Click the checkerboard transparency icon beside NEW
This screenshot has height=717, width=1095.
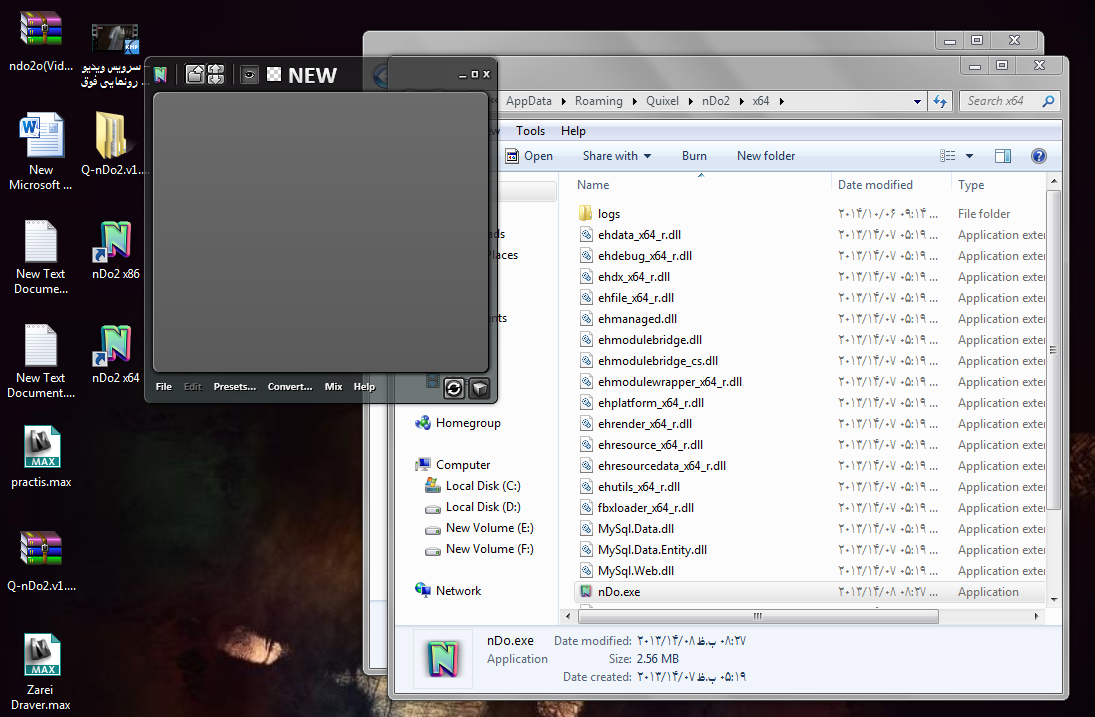274,74
